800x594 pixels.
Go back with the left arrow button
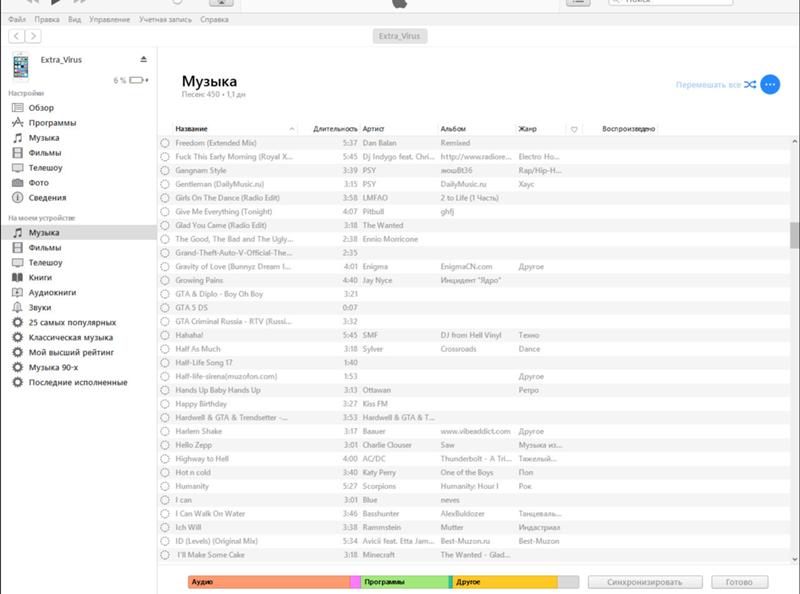pyautogui.click(x=16, y=36)
